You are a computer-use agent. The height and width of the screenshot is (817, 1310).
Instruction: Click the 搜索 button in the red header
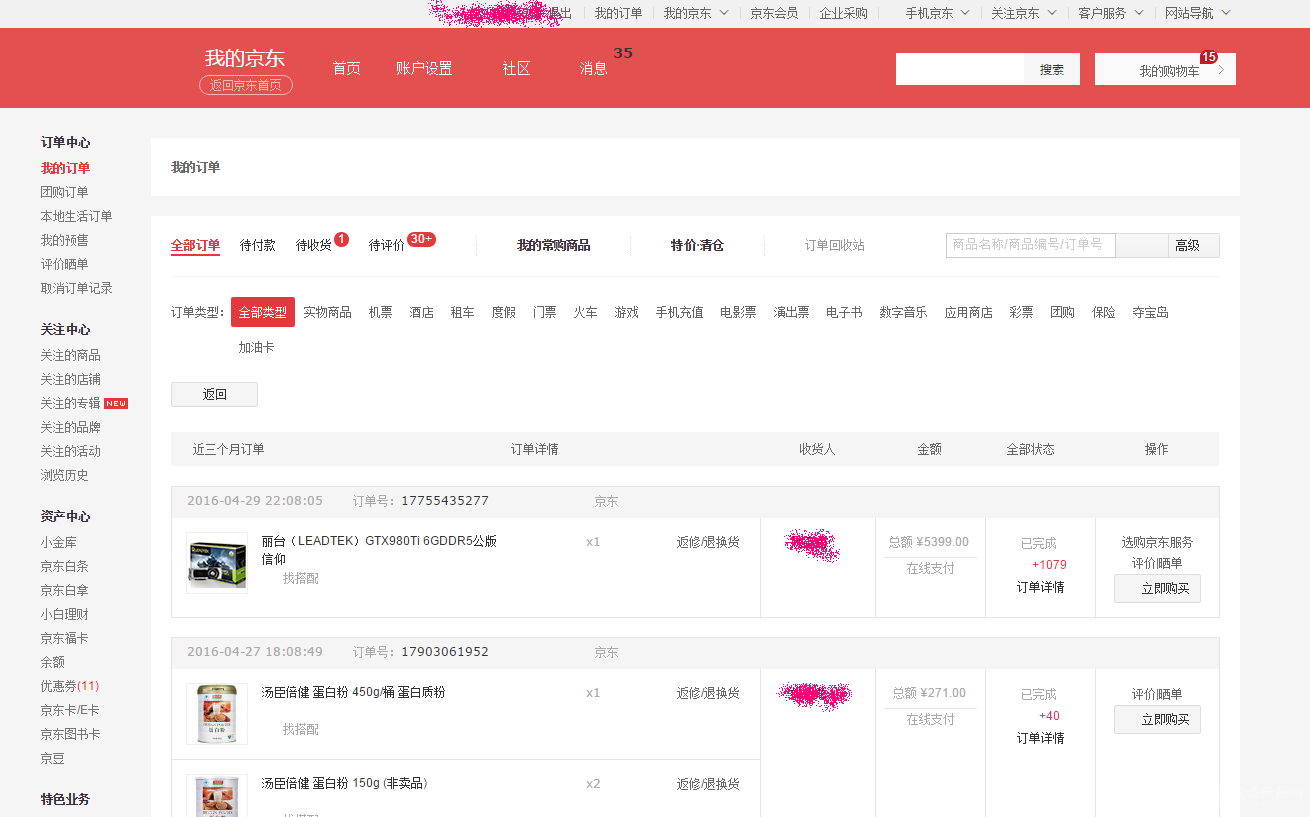tap(1051, 69)
